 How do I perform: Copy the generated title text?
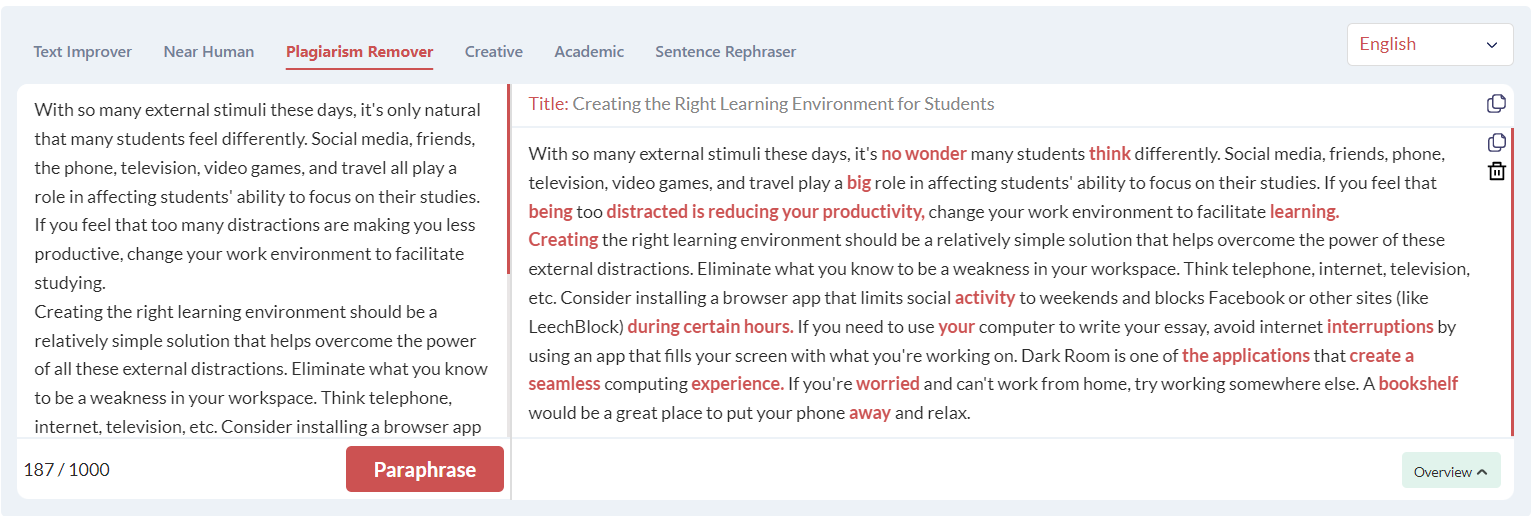coord(1496,104)
